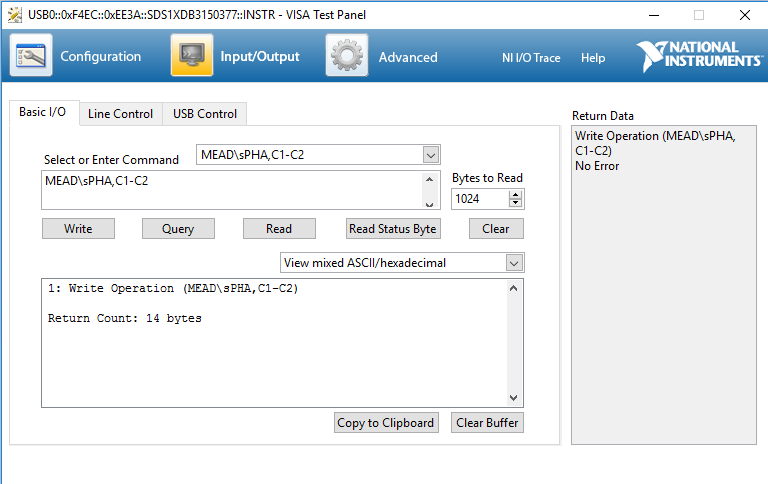This screenshot has height=484, width=768.
Task: Open NI I/O Trace
Action: click(x=531, y=58)
